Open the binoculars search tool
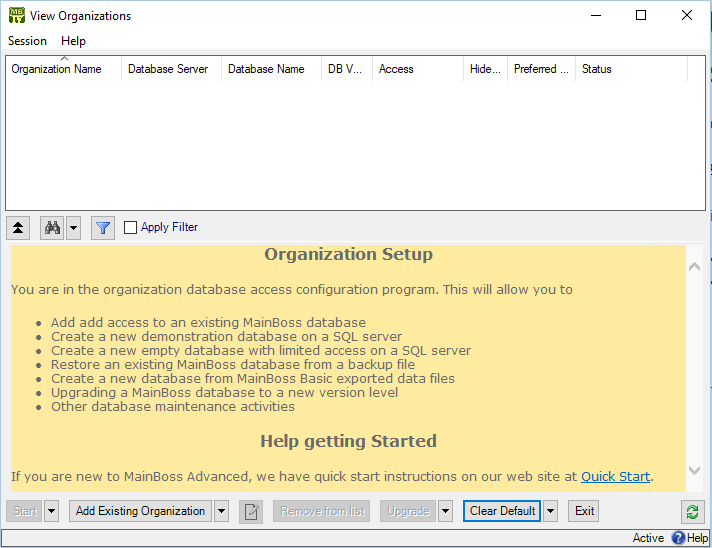This screenshot has height=548, width=712. 52,227
